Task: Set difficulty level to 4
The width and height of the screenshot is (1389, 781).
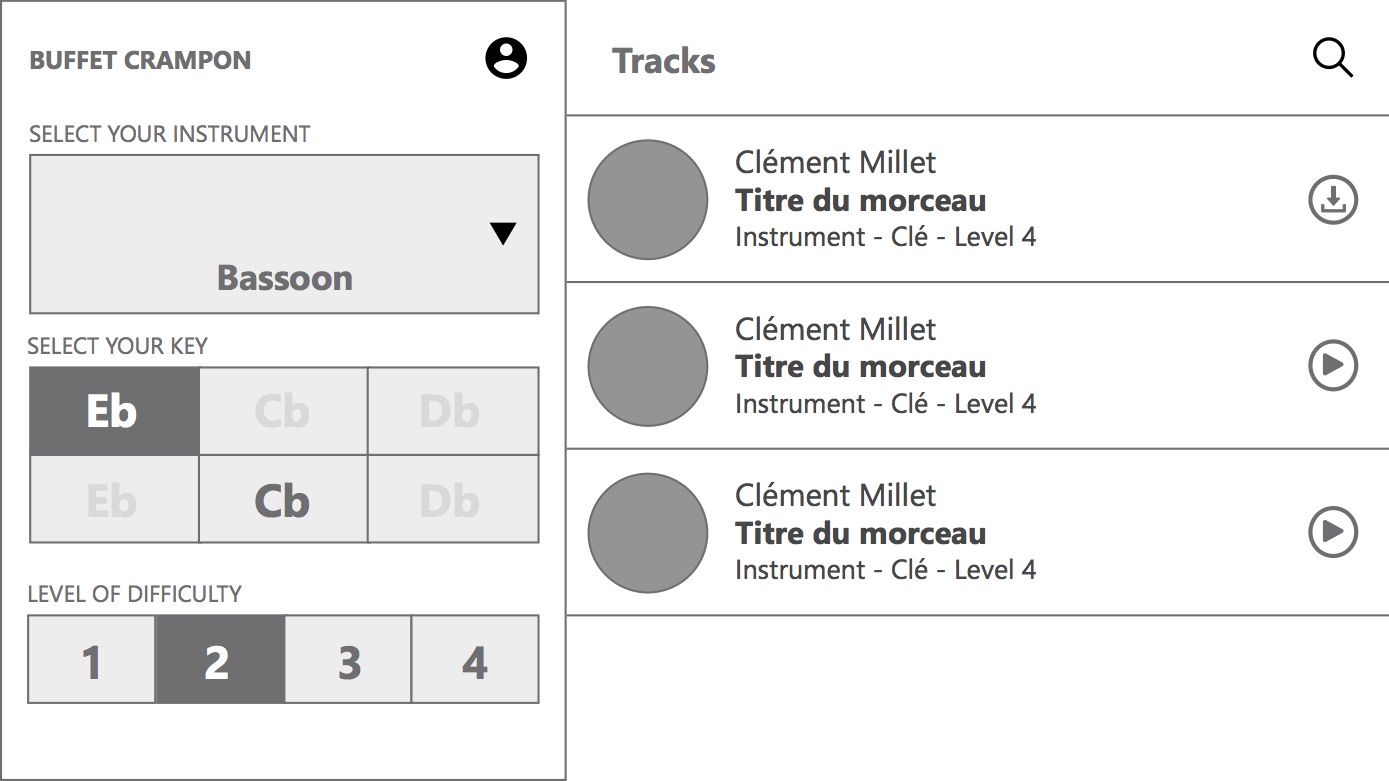Action: [475, 660]
